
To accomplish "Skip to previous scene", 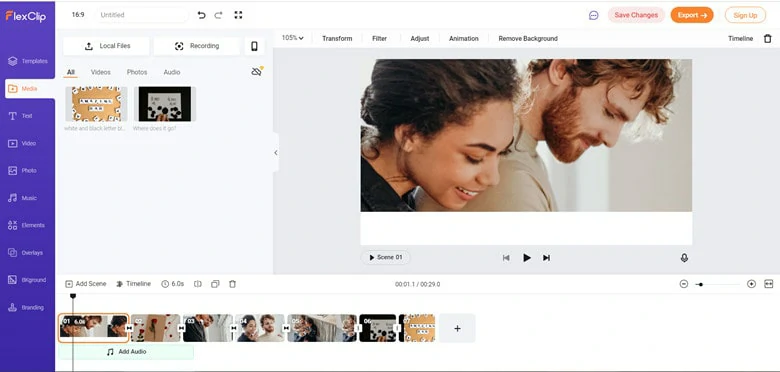I will (x=506, y=258).
